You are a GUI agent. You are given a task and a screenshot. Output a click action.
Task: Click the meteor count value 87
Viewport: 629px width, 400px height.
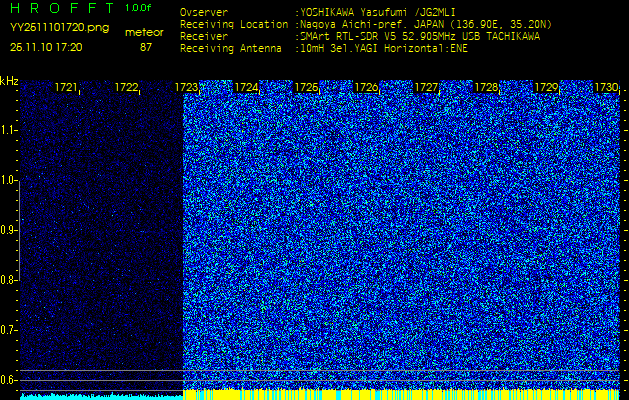[x=146, y=47]
